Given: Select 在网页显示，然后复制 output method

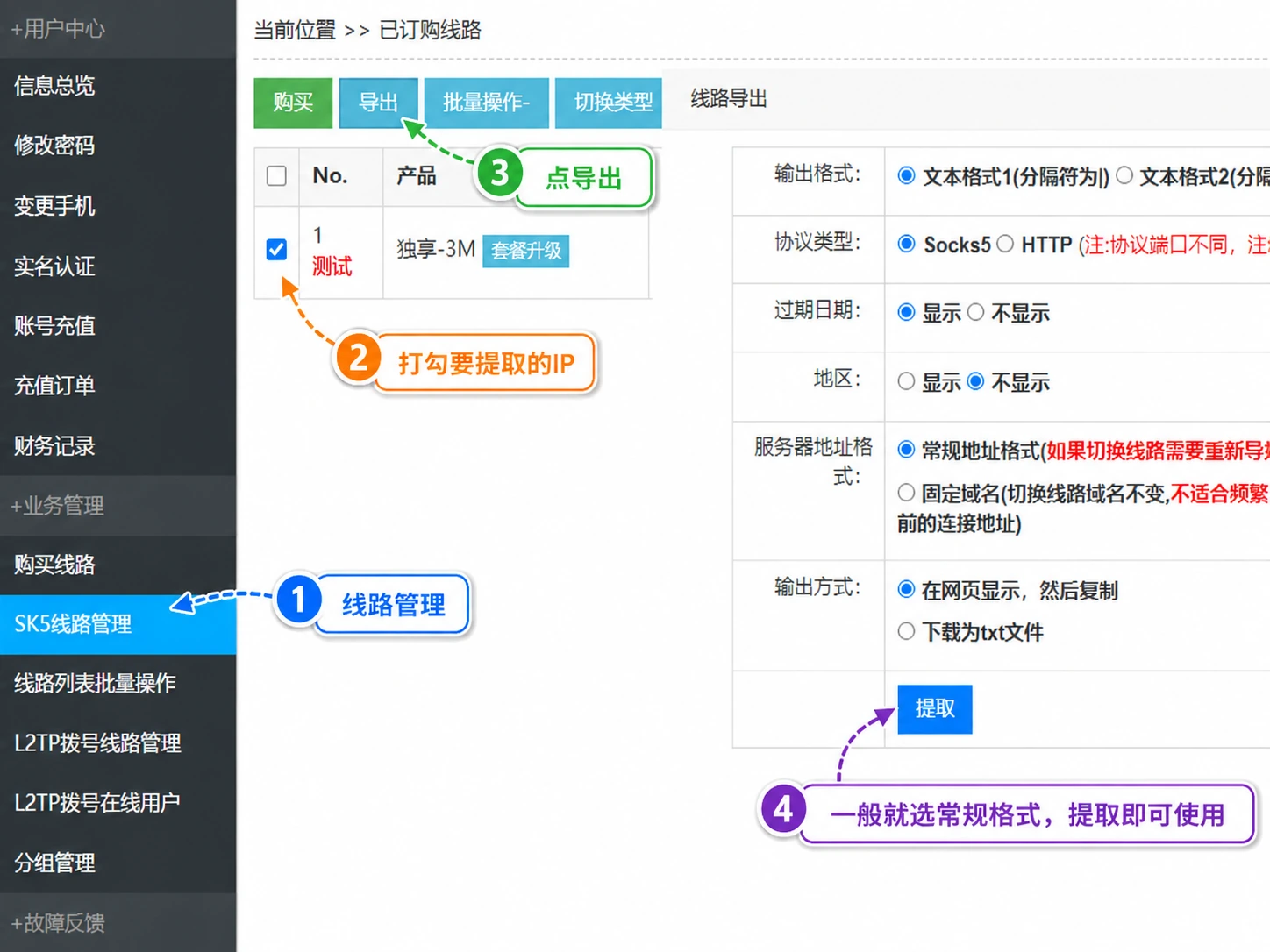Looking at the screenshot, I should tap(907, 589).
